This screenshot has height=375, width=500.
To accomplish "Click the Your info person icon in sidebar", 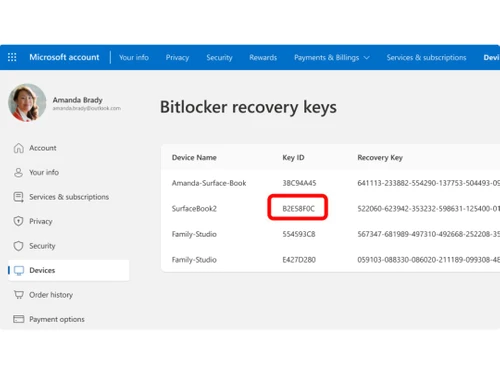I will pos(19,172).
